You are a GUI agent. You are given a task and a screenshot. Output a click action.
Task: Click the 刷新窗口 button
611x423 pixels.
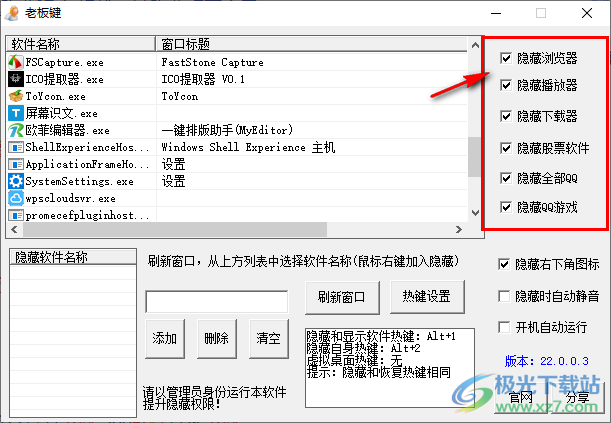[x=342, y=298]
